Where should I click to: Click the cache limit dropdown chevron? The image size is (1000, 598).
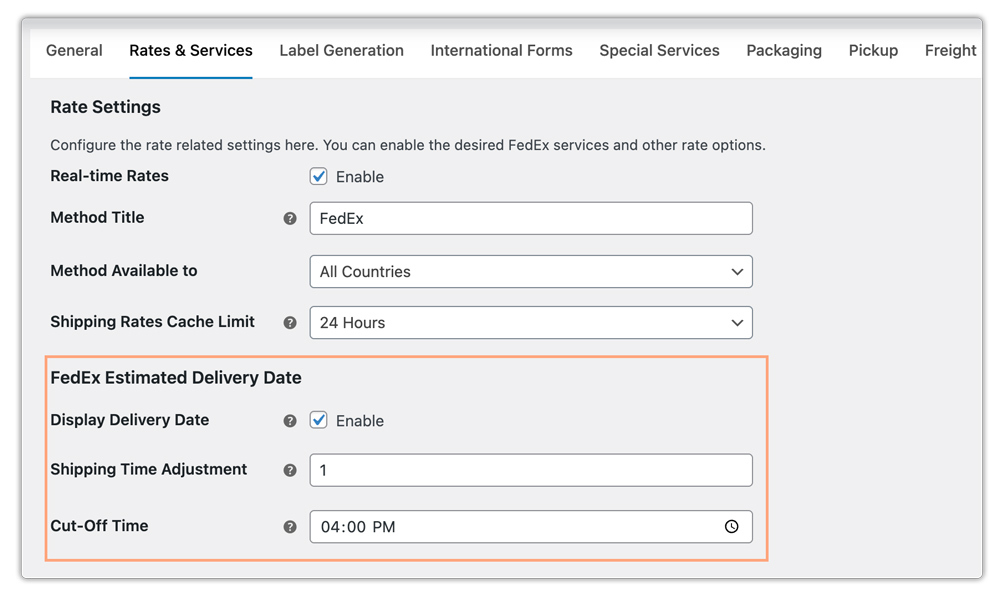coord(738,322)
